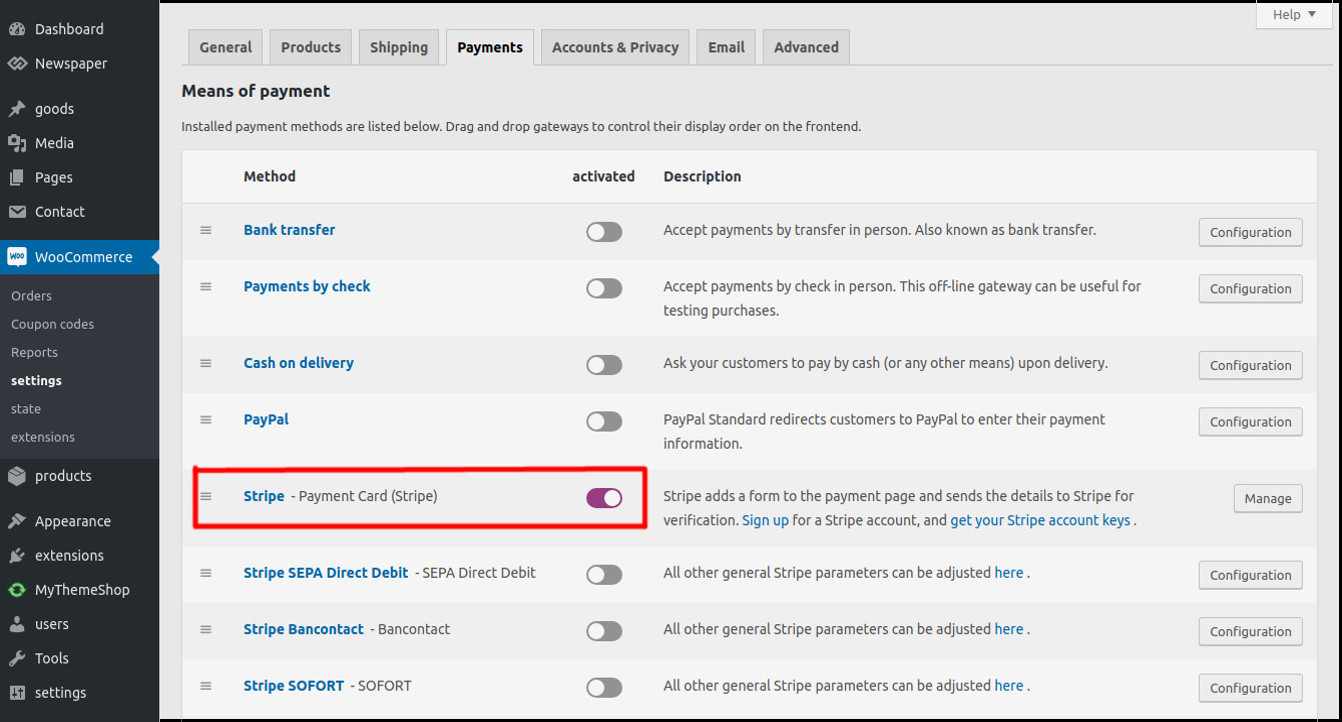Image resolution: width=1342 pixels, height=722 pixels.
Task: Open the Shipping tab
Action: click(x=399, y=47)
